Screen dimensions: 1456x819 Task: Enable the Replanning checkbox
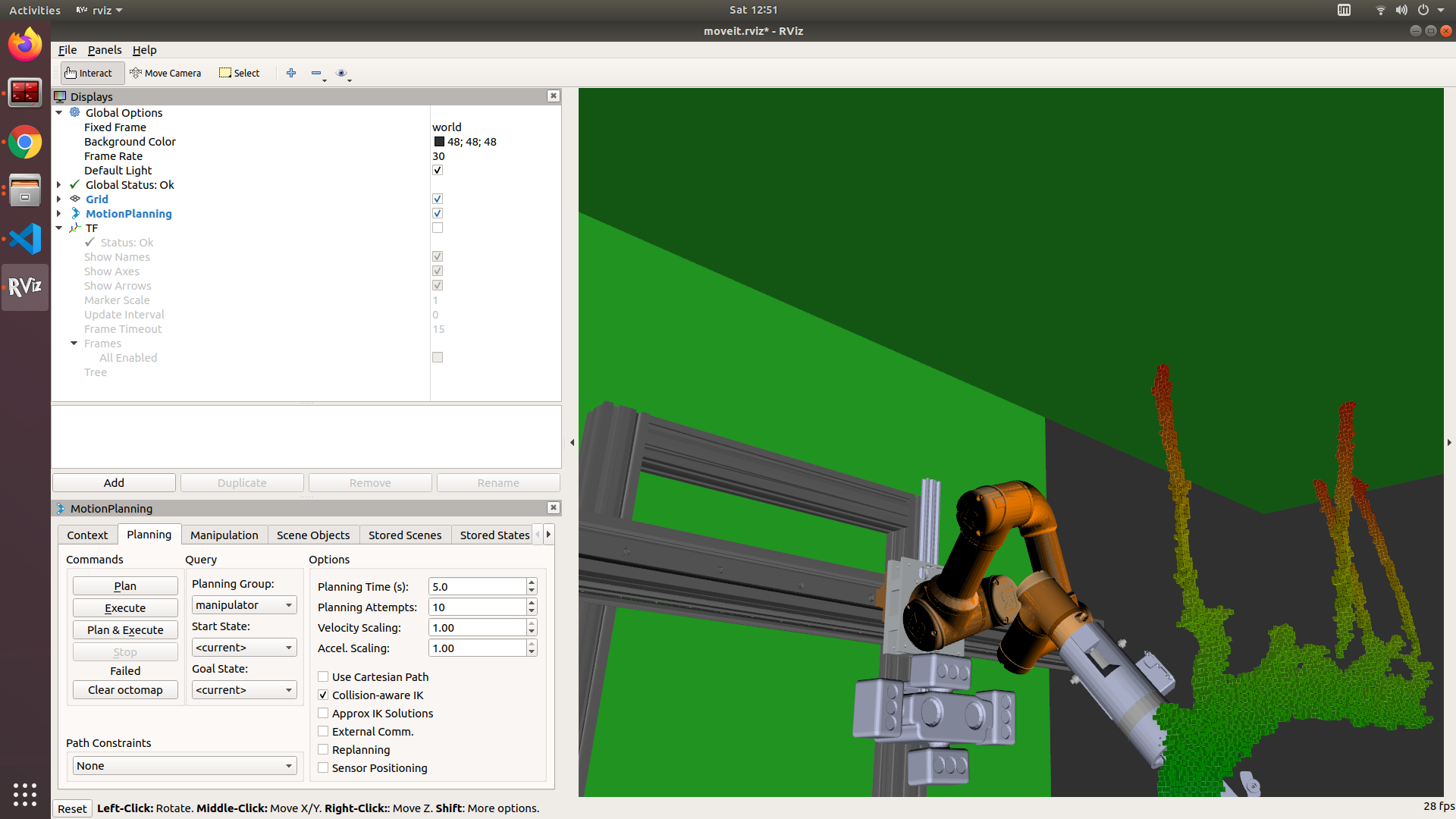(323, 749)
